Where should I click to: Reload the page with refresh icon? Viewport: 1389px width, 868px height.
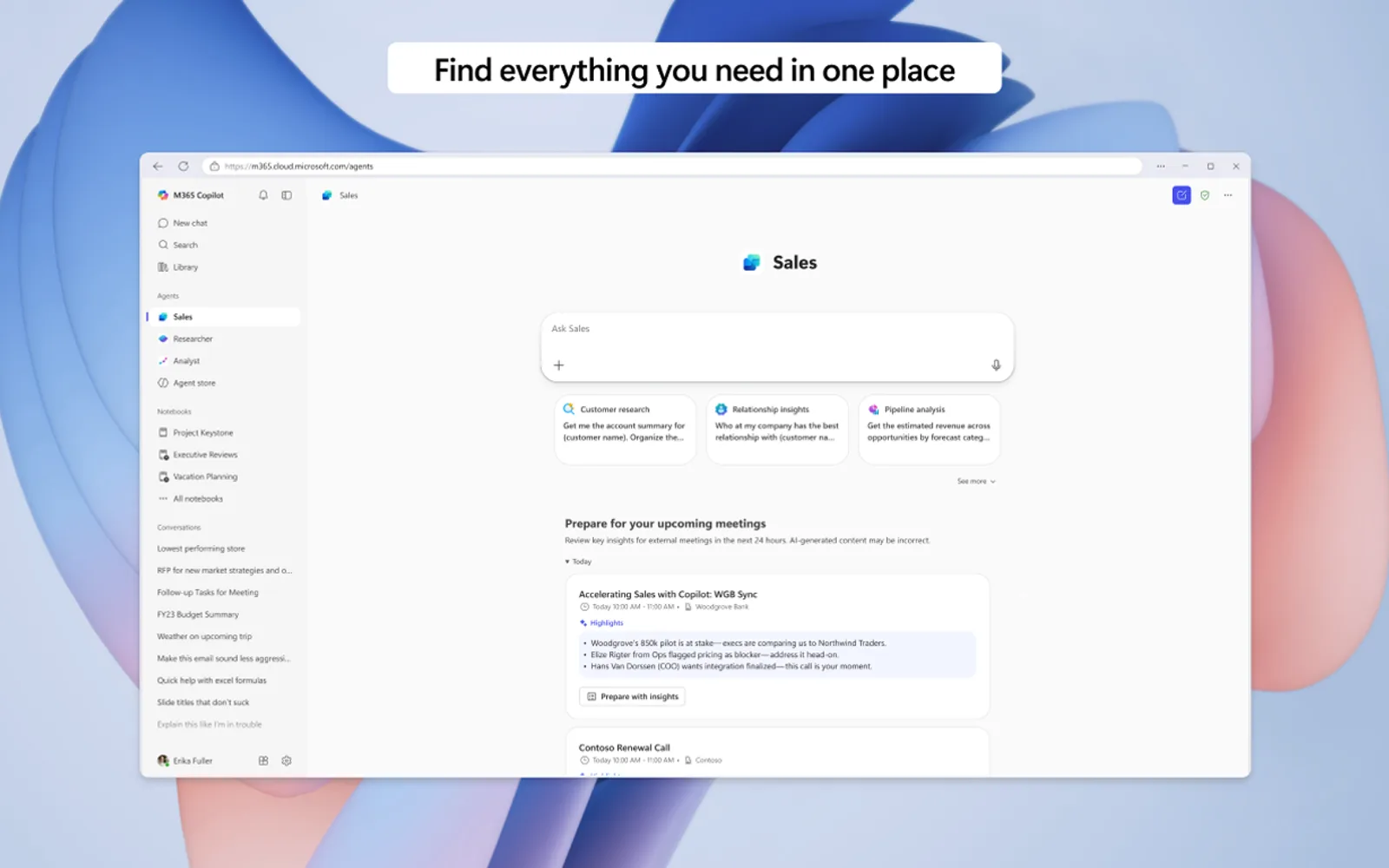click(183, 166)
